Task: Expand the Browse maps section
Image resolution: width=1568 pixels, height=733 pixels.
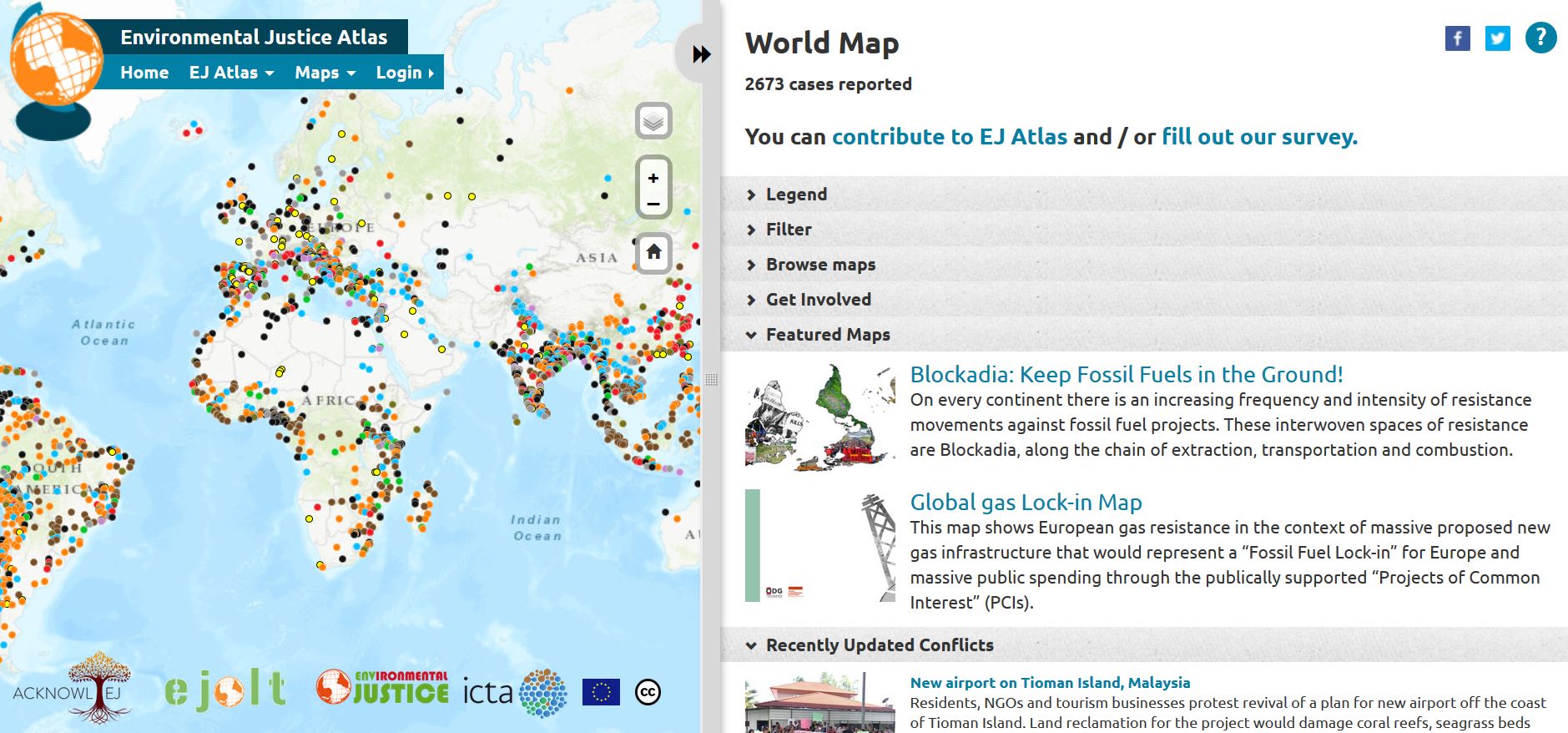Action: 820,265
